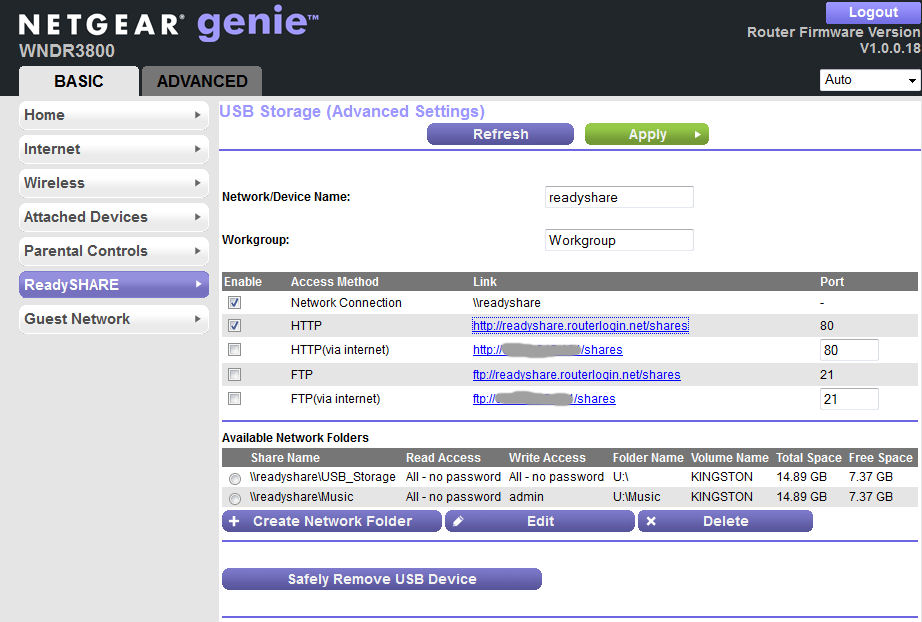This screenshot has height=622, width=922.
Task: Click the Volume Name column header
Action: click(730, 458)
